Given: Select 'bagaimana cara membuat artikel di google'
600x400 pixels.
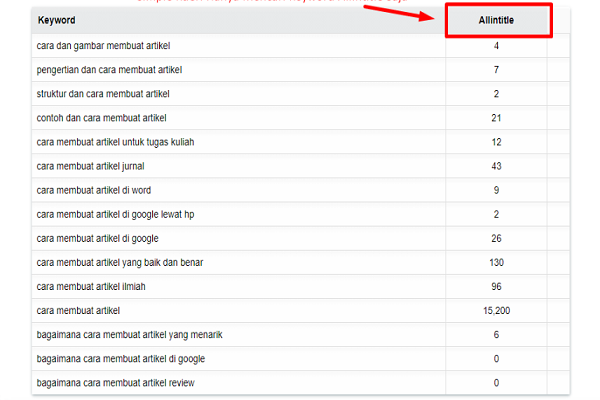Looking at the screenshot, I should pos(121,359).
